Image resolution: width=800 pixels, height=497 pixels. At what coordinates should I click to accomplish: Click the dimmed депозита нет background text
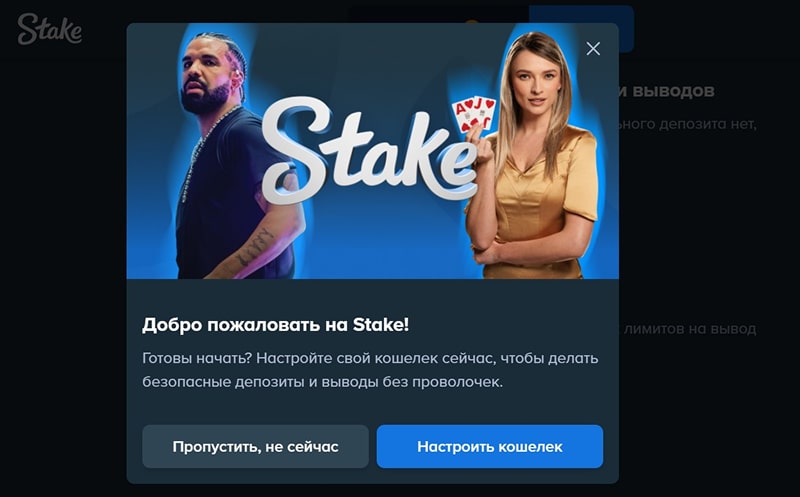tap(688, 124)
